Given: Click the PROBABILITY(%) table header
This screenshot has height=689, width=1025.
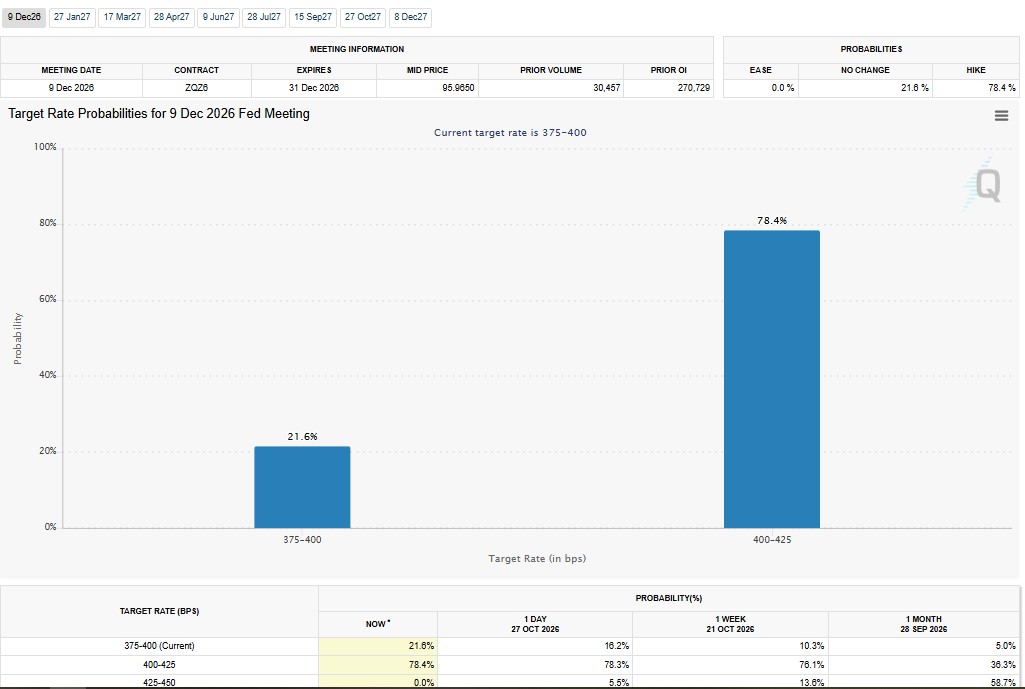Looking at the screenshot, I should tap(669, 598).
